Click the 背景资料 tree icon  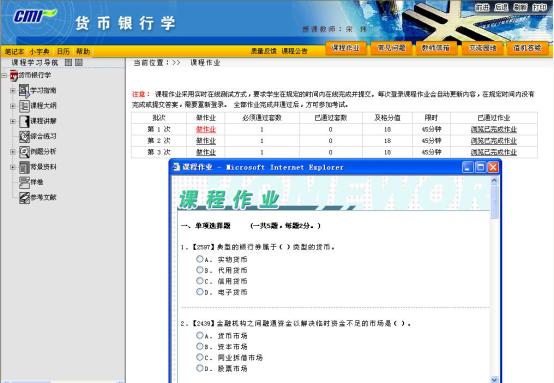[24, 167]
